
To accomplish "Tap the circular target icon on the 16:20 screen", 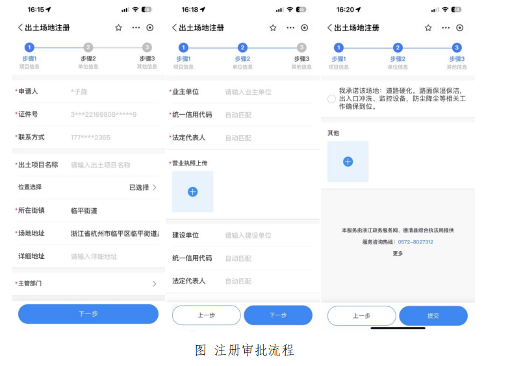I will [460, 28].
